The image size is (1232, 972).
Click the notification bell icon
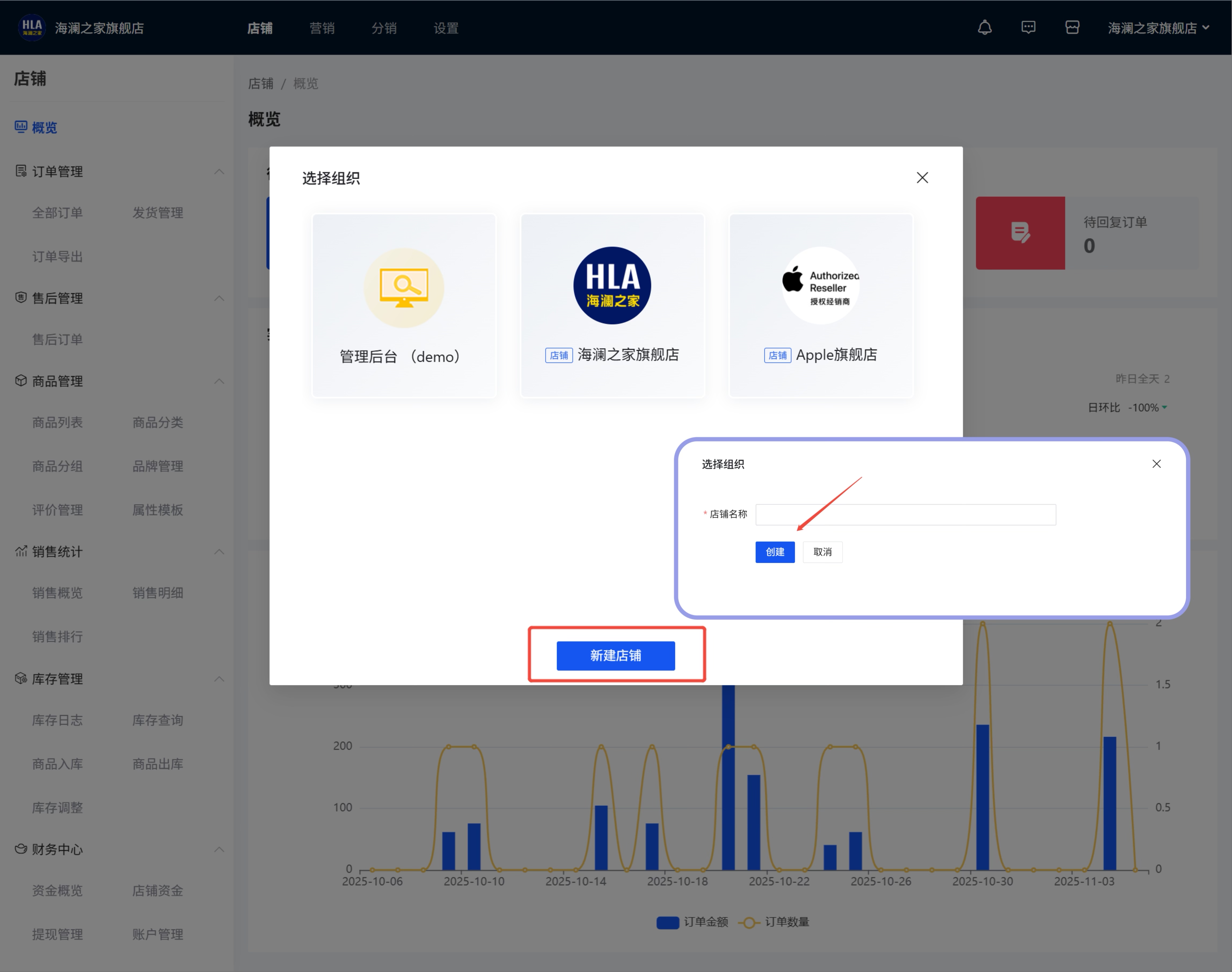pyautogui.click(x=984, y=27)
